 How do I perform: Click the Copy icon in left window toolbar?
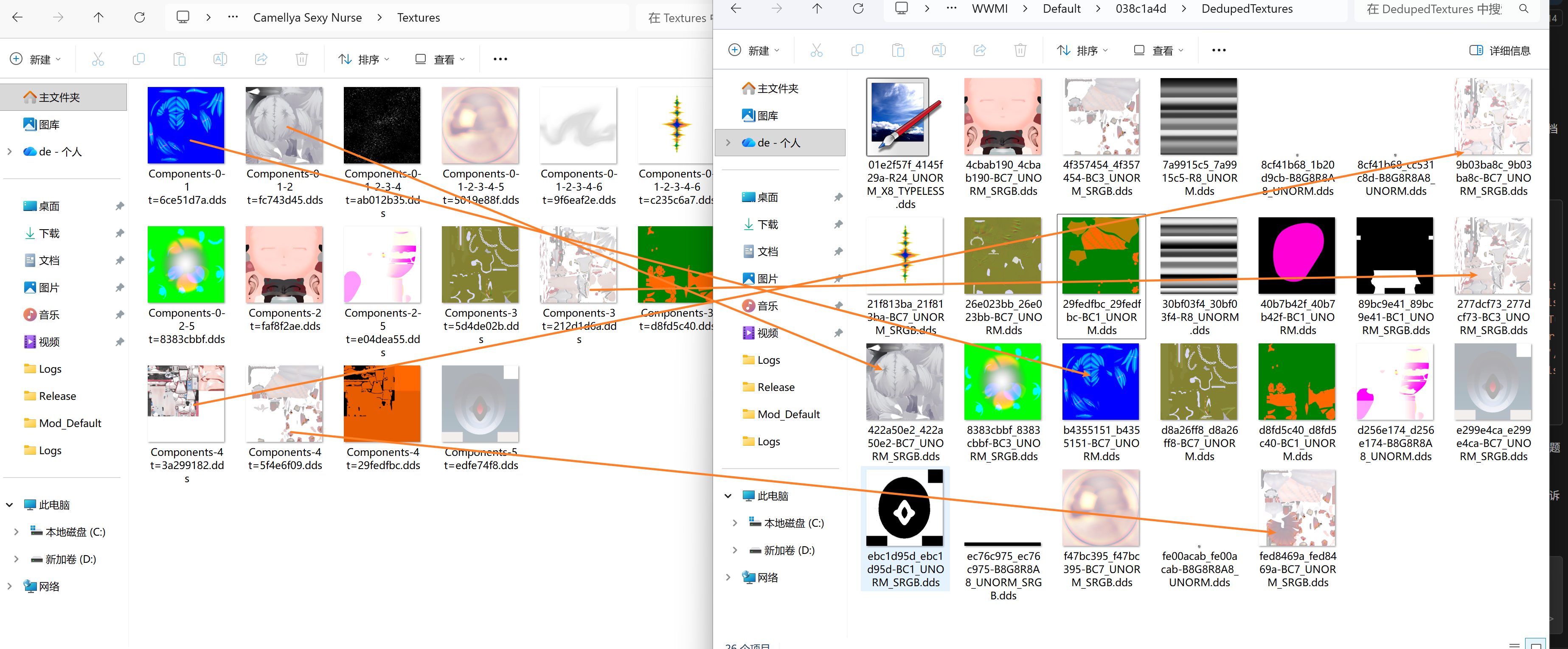138,59
